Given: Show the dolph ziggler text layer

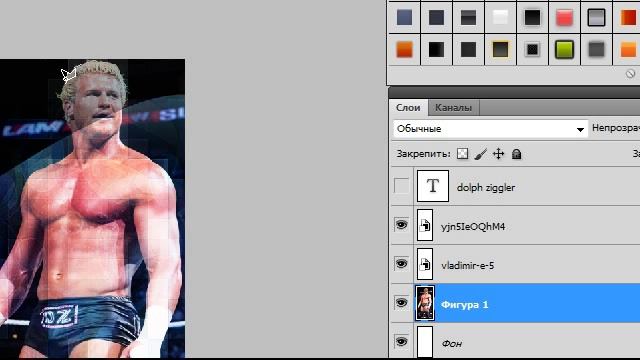Looking at the screenshot, I should 401,186.
